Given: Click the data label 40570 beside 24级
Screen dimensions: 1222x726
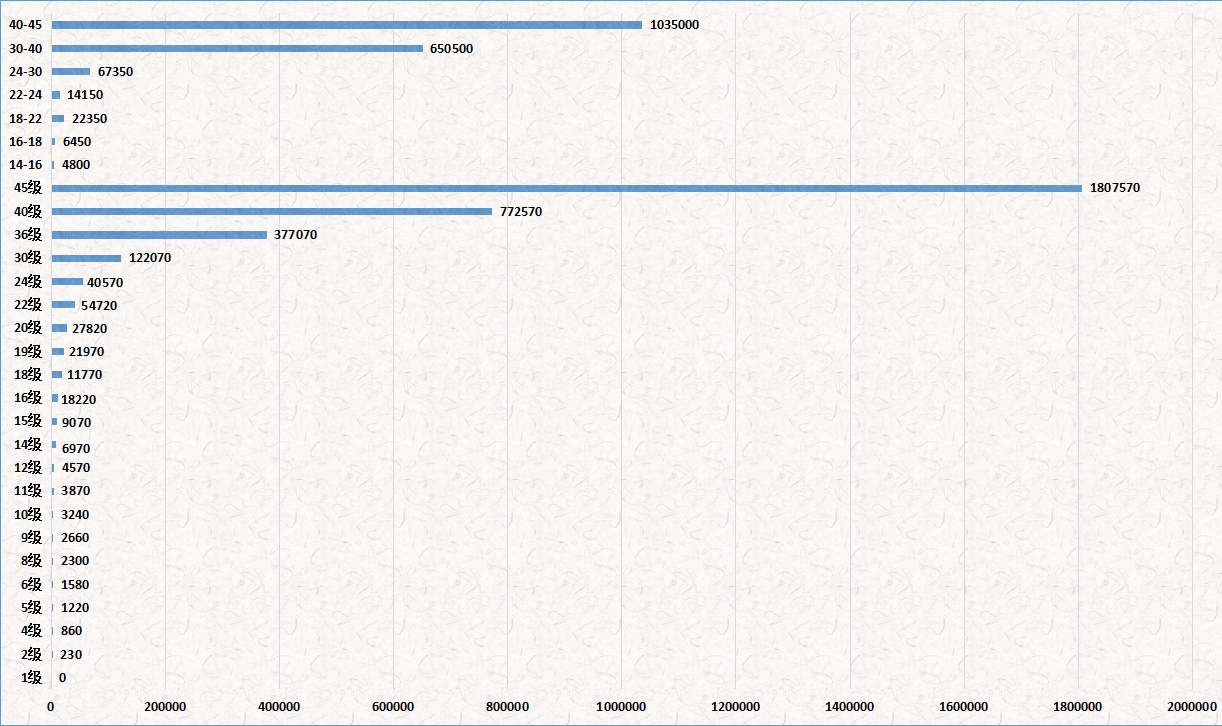Looking at the screenshot, I should 105,282.
